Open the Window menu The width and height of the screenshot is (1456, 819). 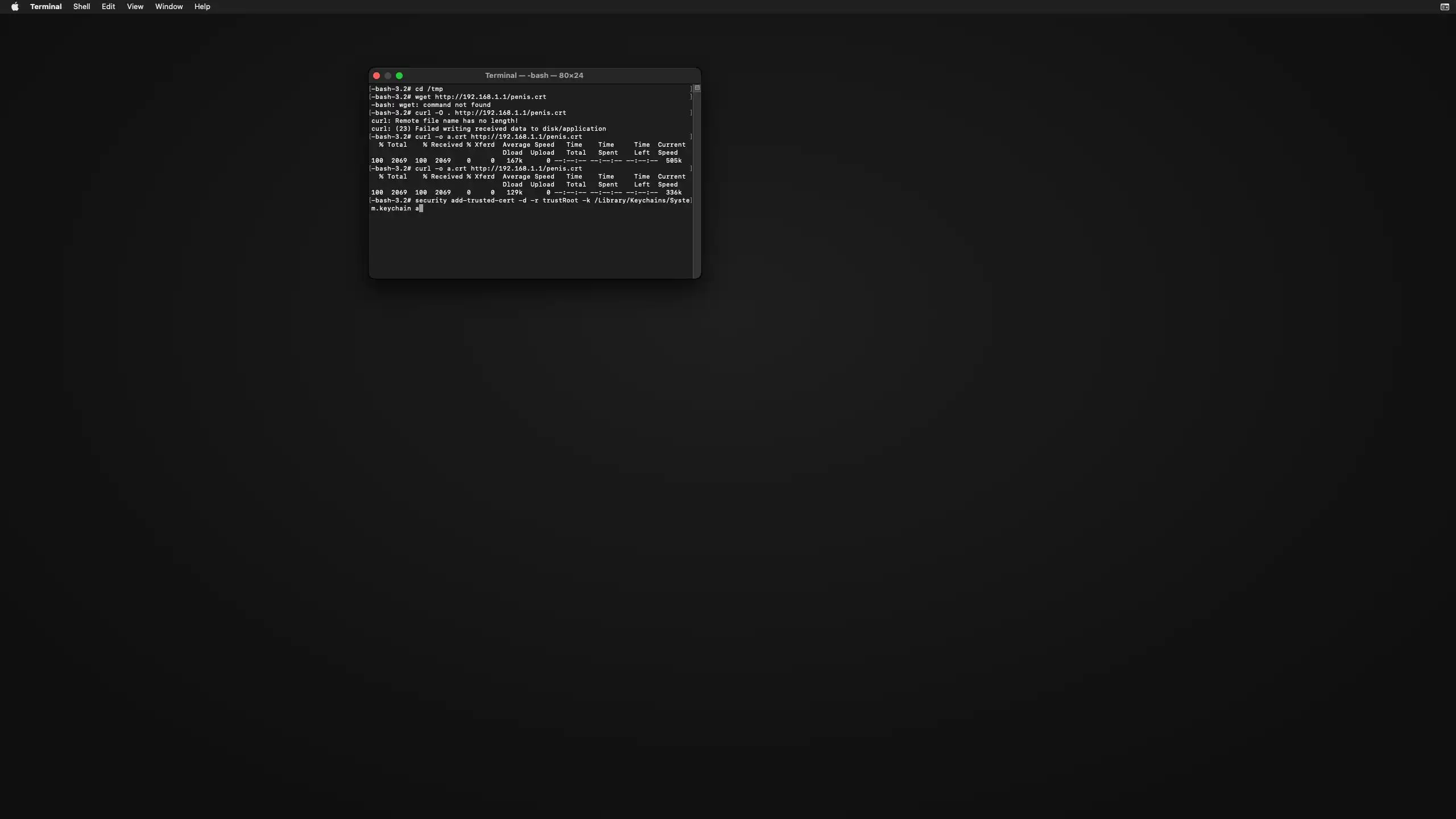tap(169, 7)
